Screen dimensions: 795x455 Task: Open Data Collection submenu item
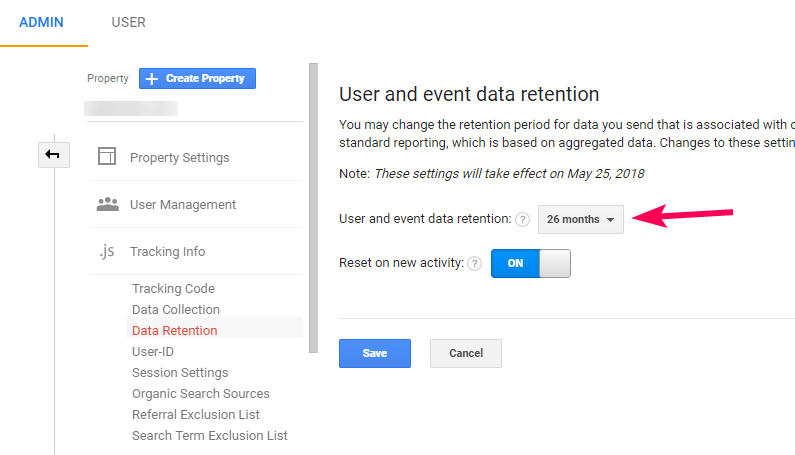point(176,309)
